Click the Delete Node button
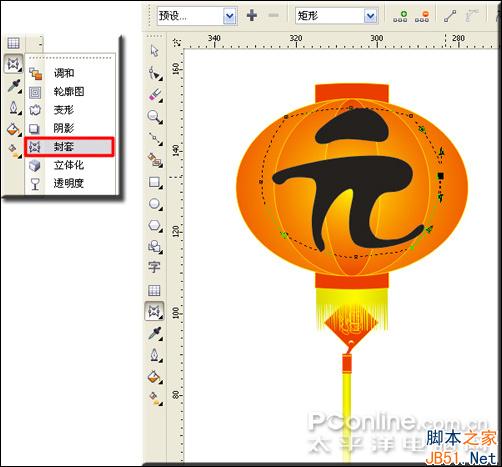 (x=422, y=16)
